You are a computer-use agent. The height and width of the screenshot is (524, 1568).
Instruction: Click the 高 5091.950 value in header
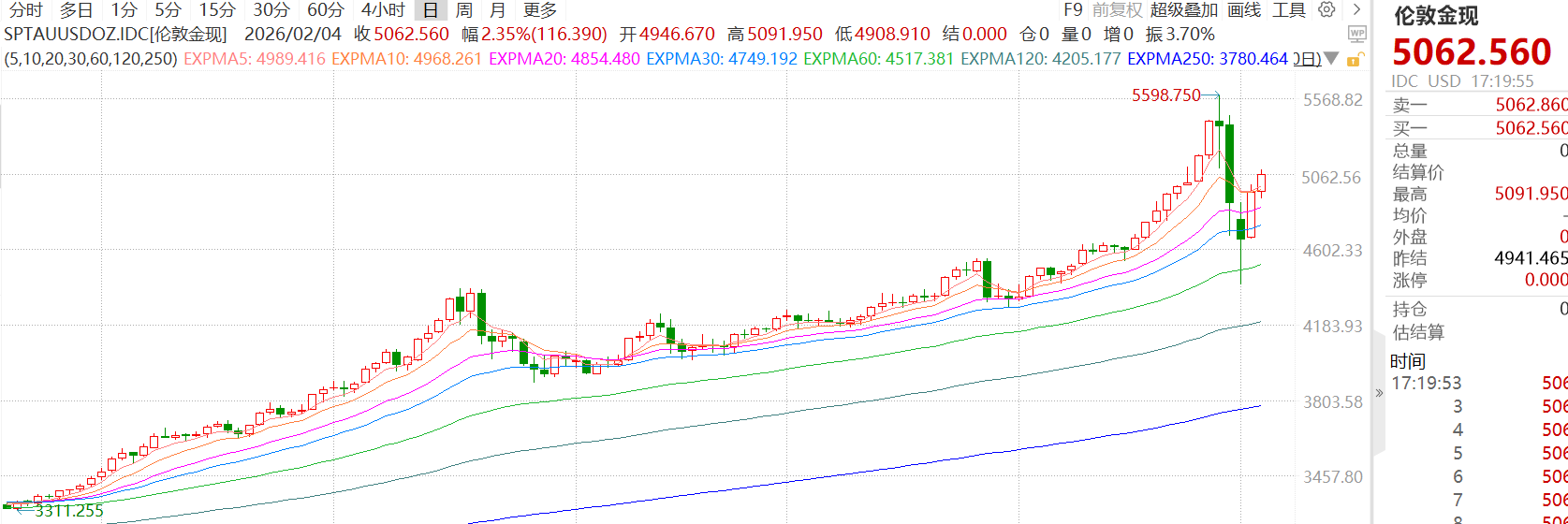[x=774, y=35]
